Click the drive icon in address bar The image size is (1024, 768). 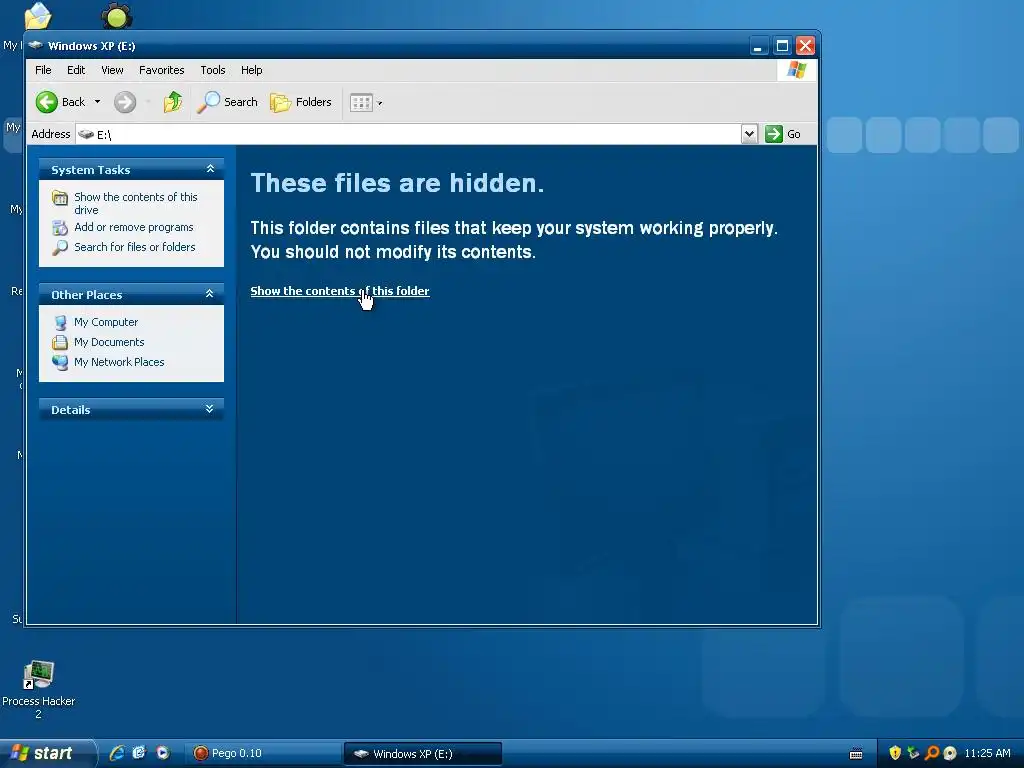pos(86,135)
